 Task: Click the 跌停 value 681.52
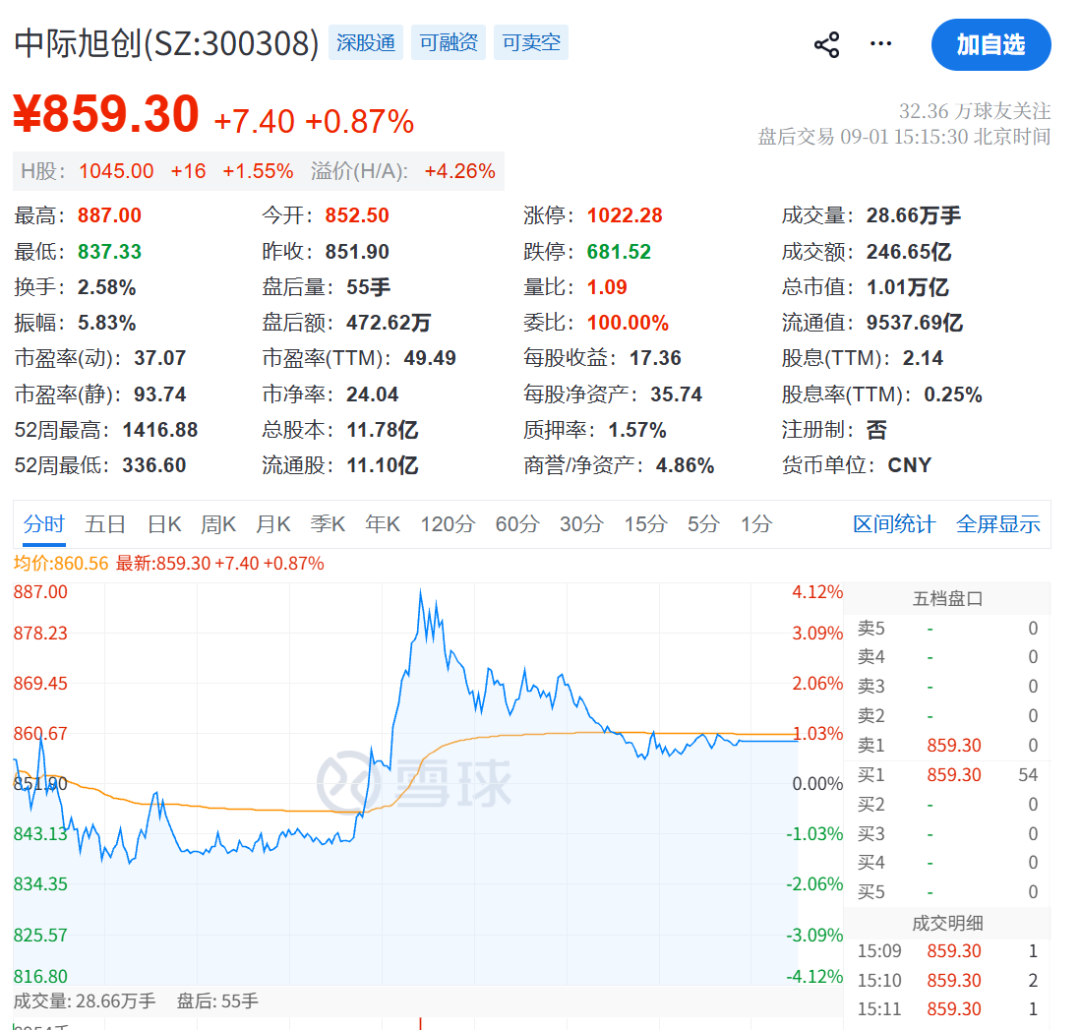point(619,251)
